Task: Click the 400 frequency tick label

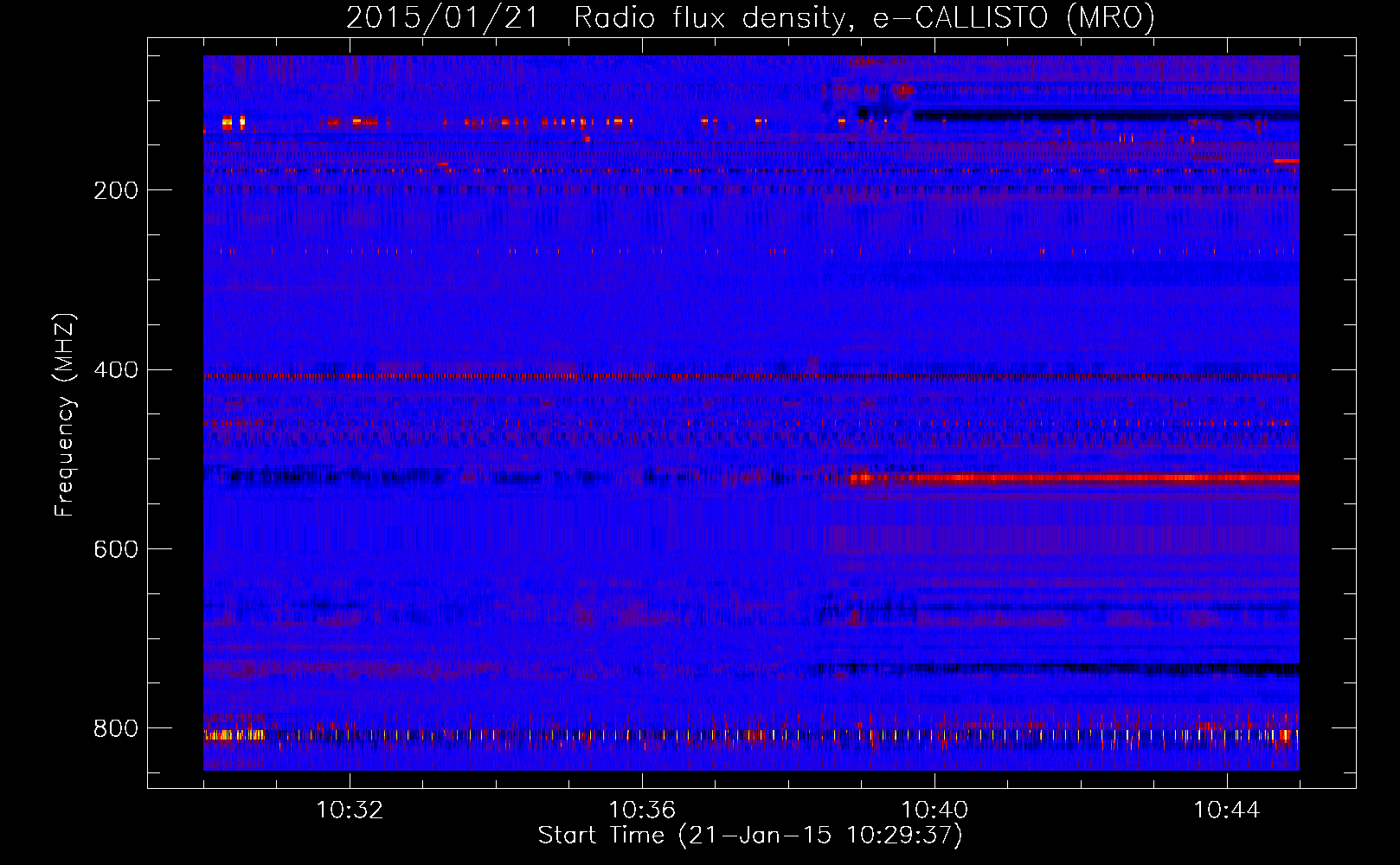Action: pos(116,370)
